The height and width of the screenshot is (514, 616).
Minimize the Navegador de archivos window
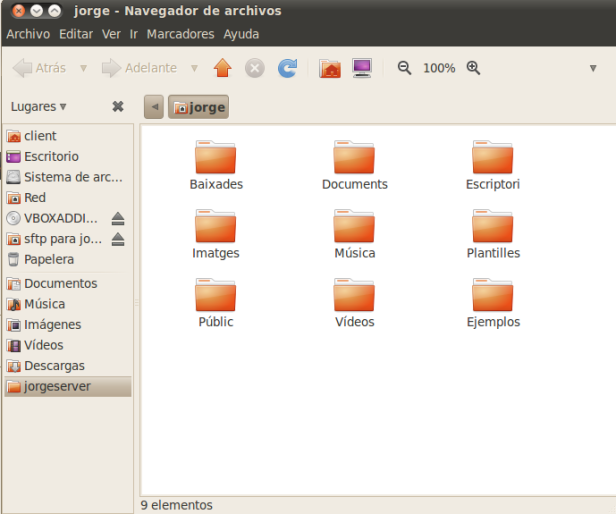[x=37, y=11]
